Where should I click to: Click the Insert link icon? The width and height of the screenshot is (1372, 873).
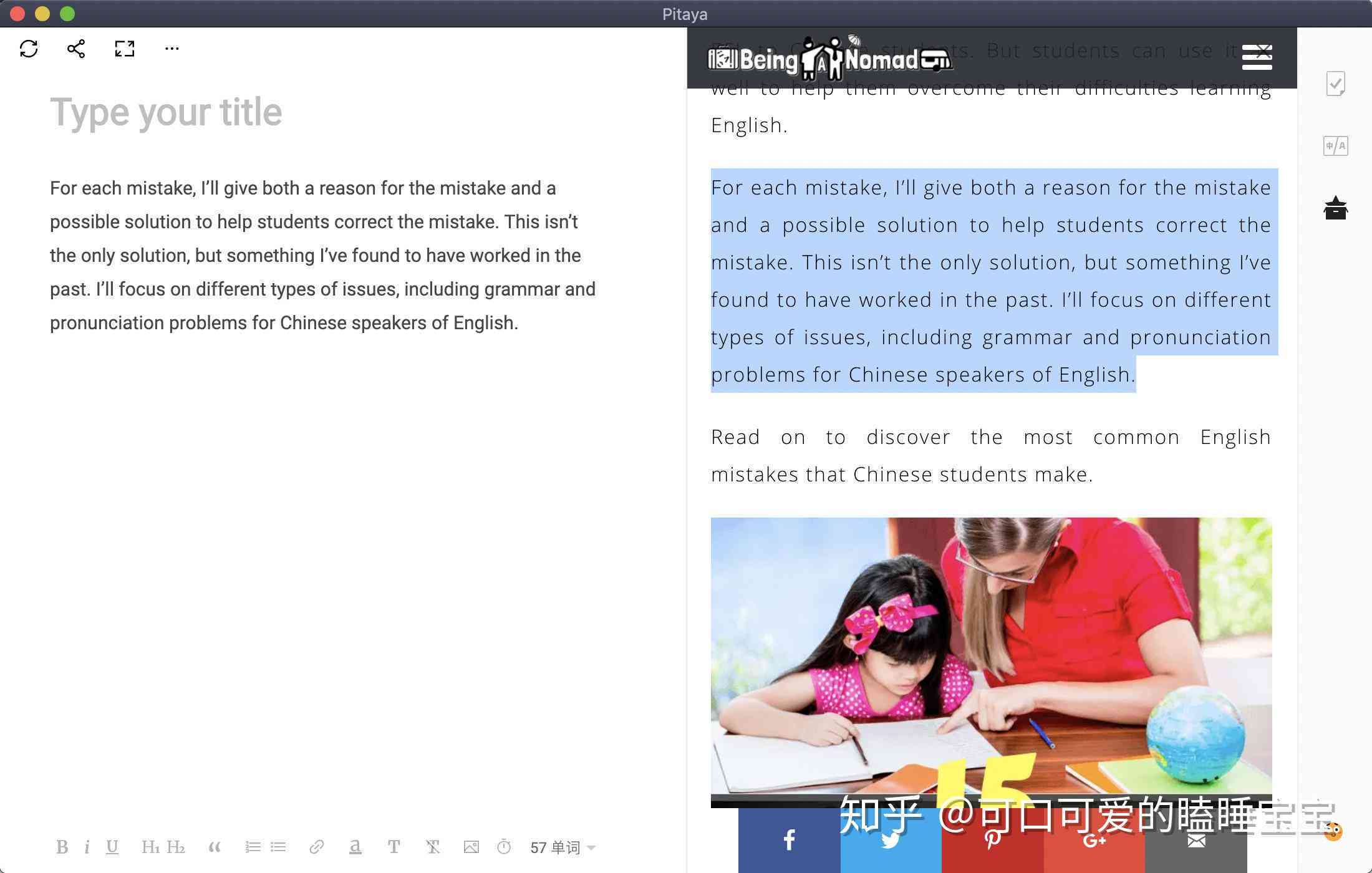coord(317,846)
